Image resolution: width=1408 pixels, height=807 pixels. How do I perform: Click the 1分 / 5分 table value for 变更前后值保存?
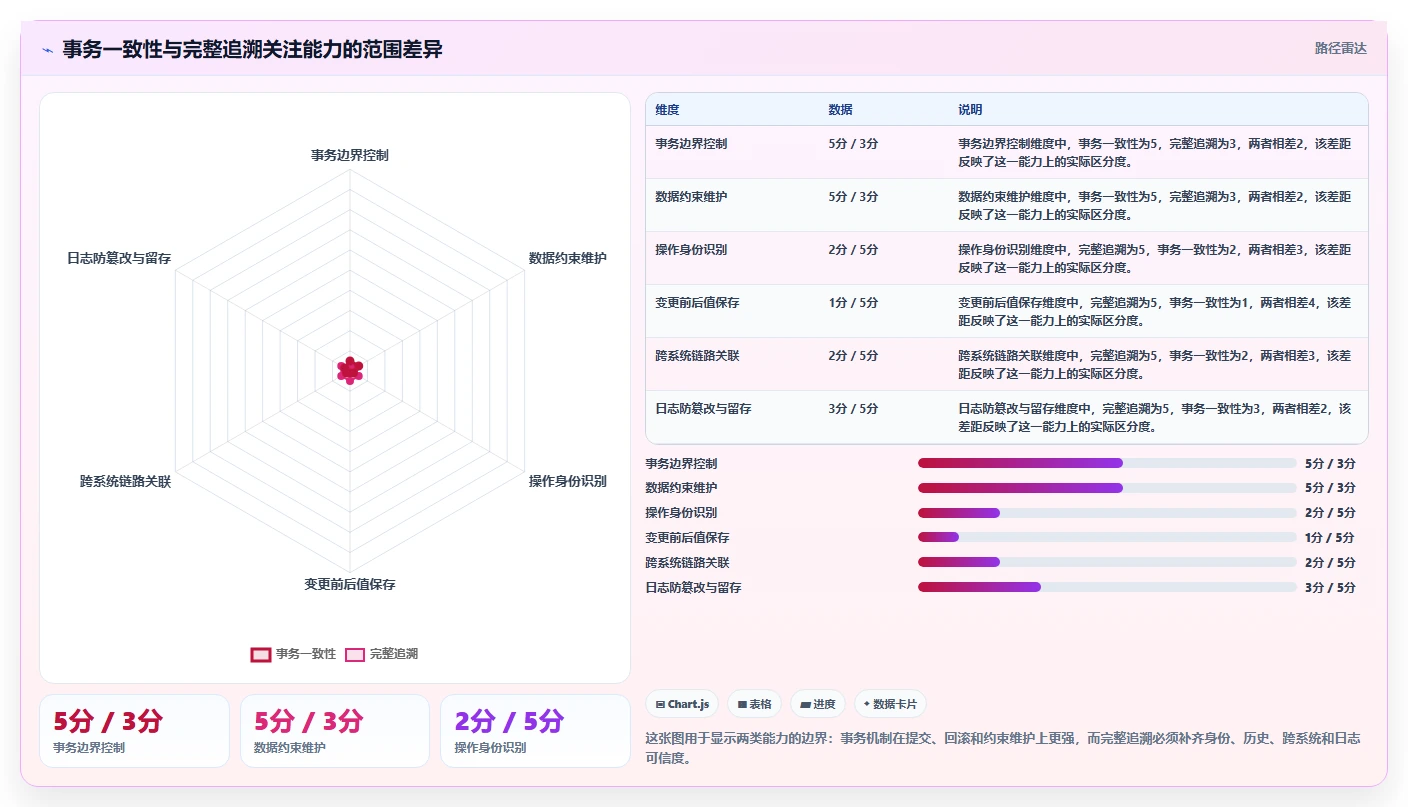[x=853, y=303]
